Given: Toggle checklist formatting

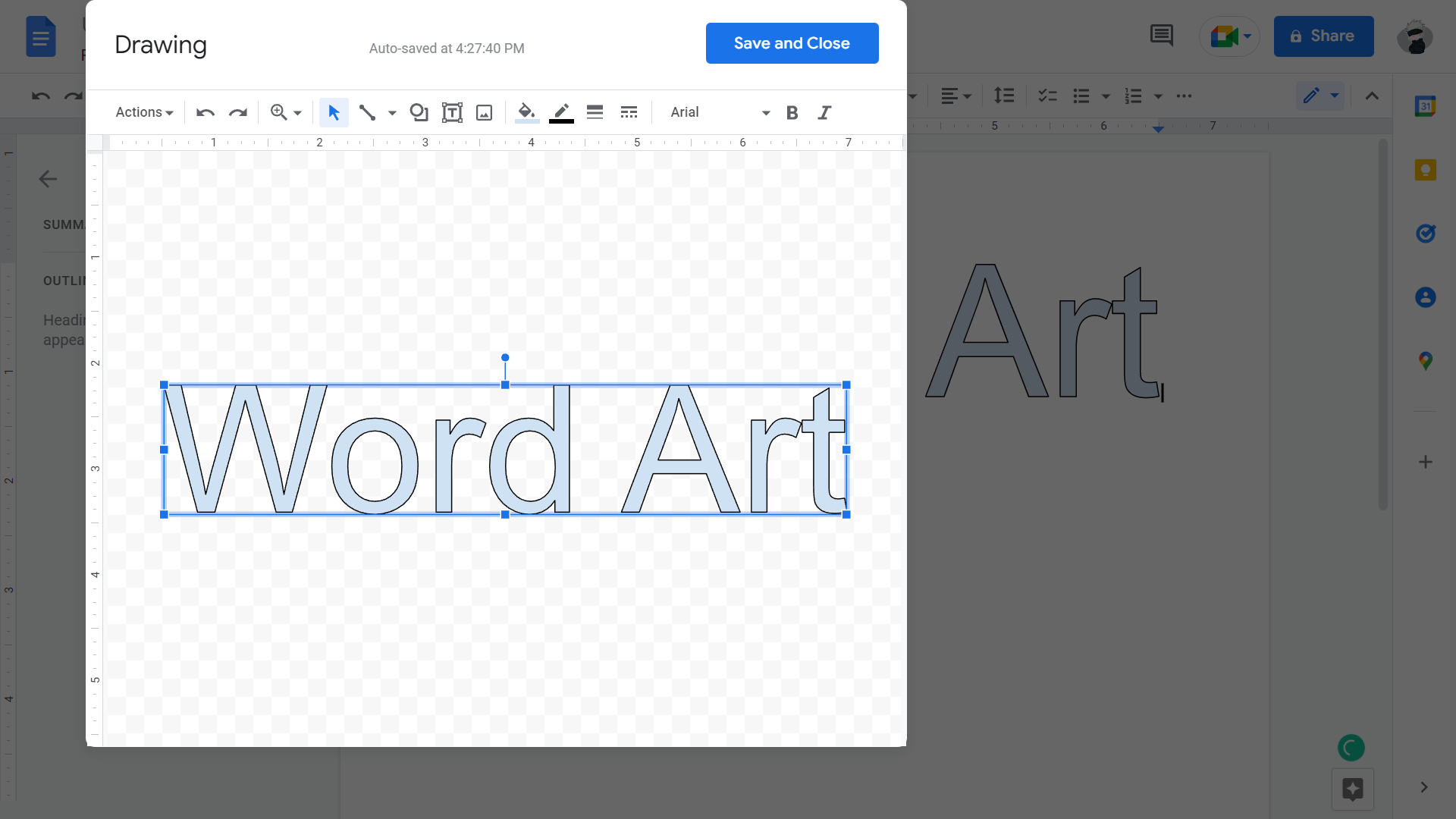Looking at the screenshot, I should [x=1047, y=96].
